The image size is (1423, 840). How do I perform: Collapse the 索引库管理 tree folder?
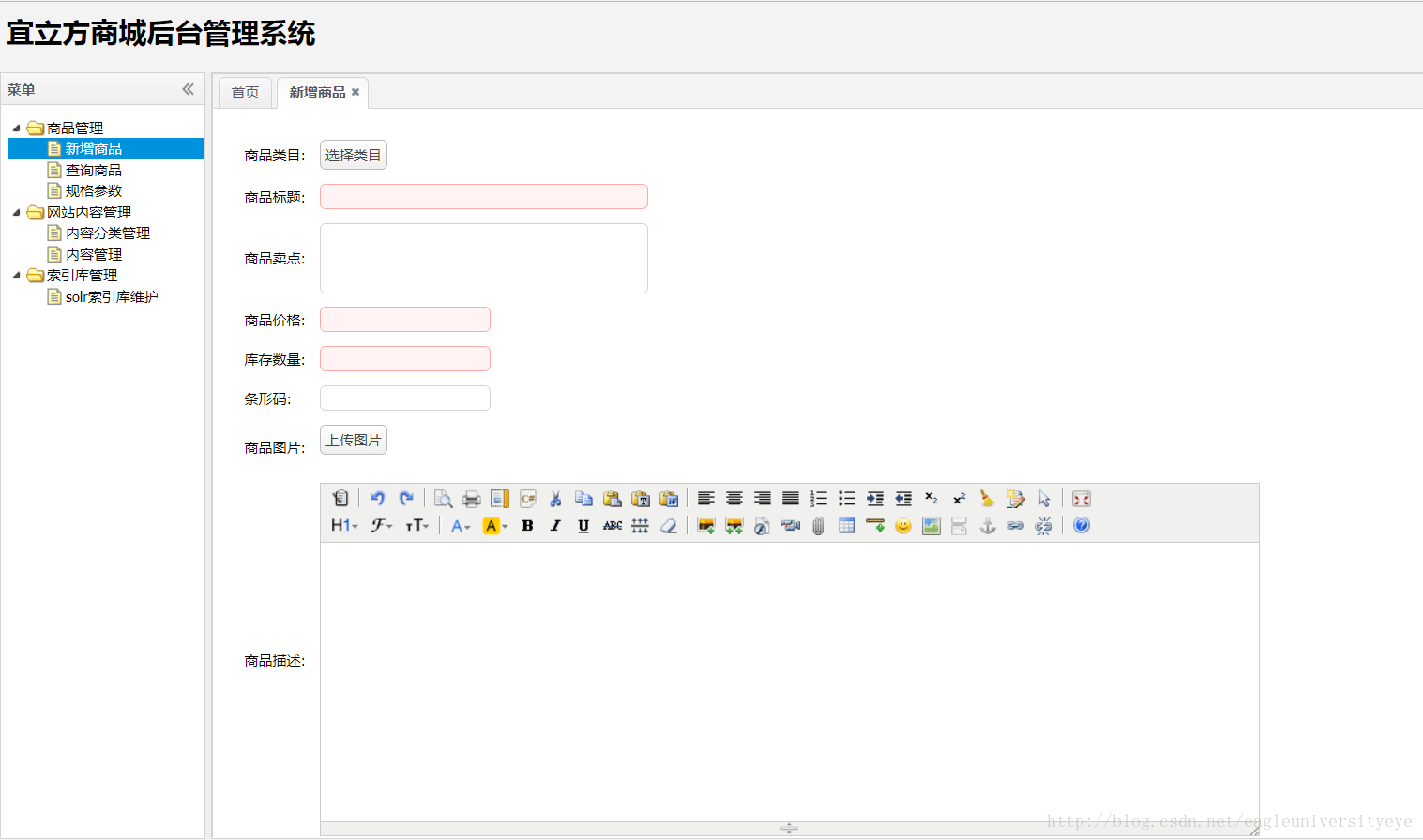click(16, 275)
